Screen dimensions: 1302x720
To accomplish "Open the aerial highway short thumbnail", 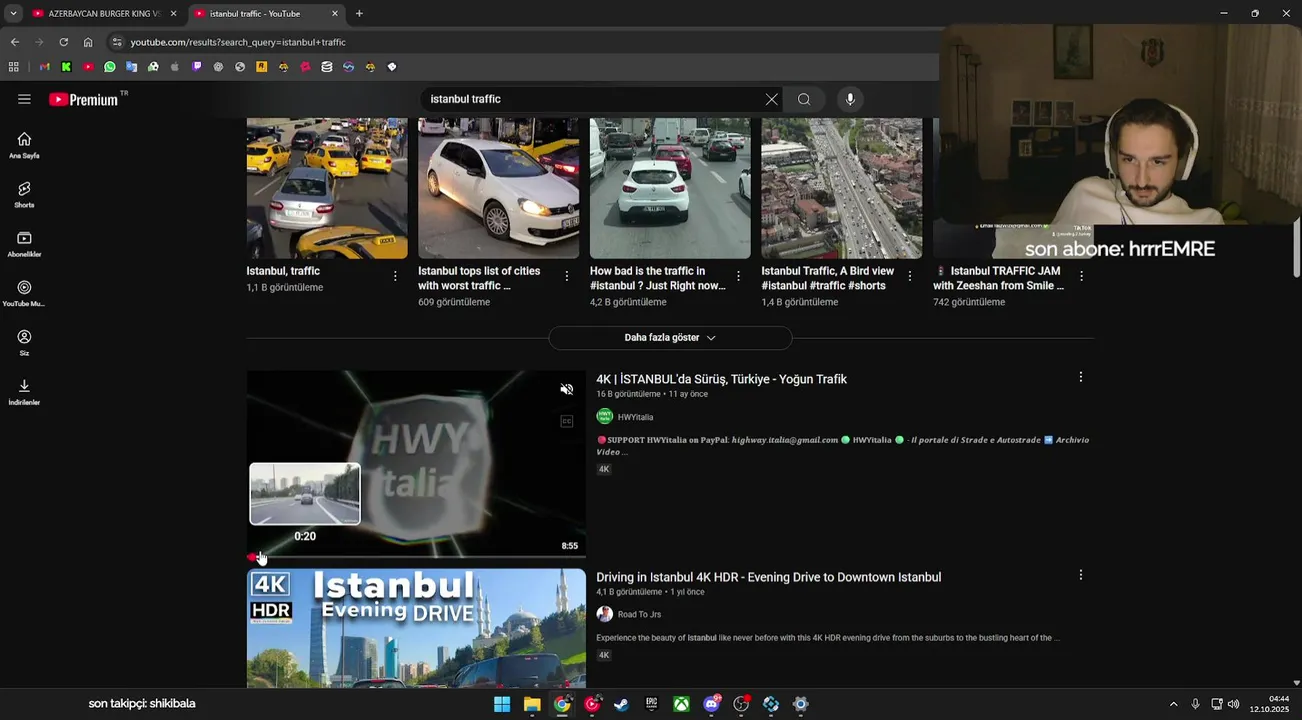I will (x=841, y=188).
